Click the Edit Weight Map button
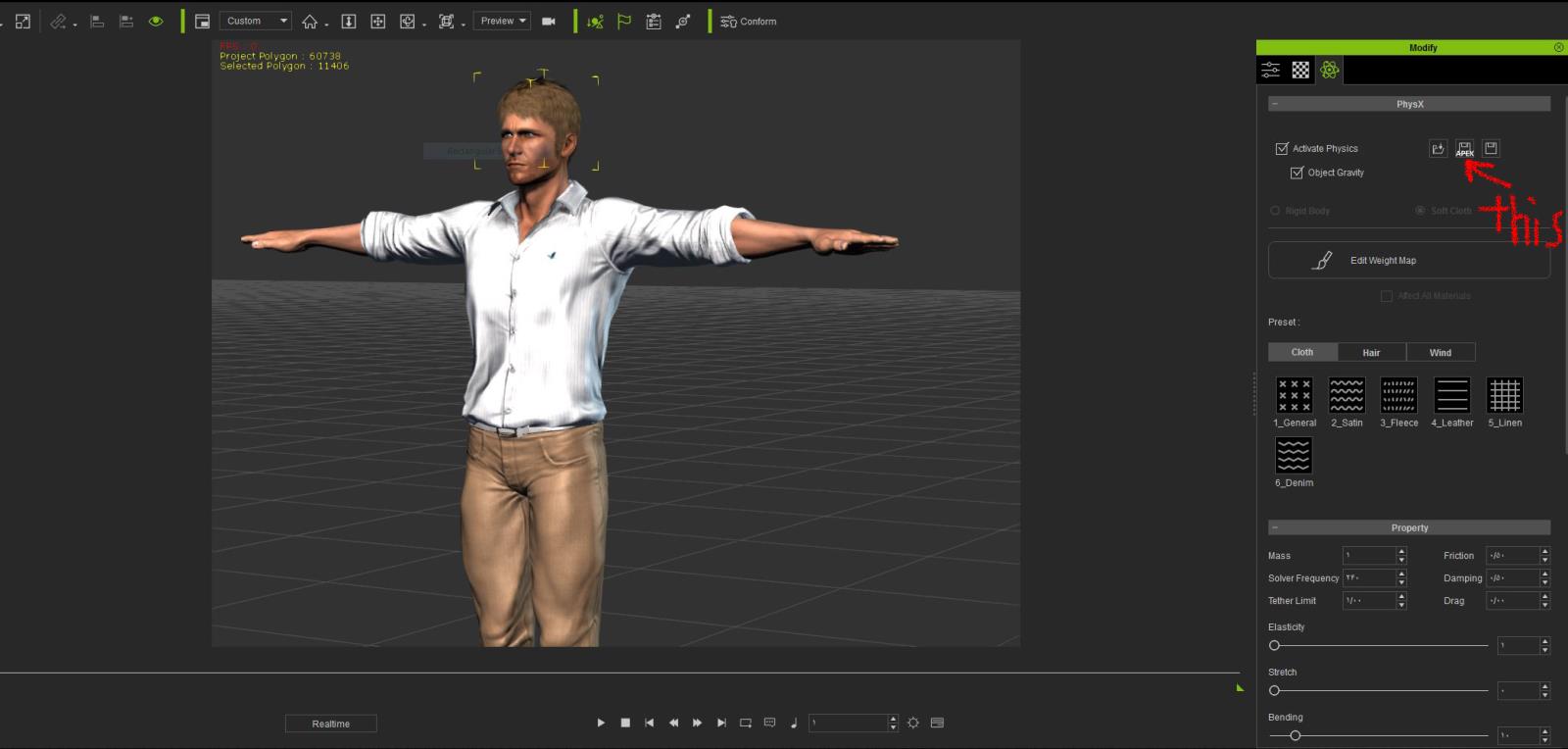The height and width of the screenshot is (749, 1568). point(1409,261)
